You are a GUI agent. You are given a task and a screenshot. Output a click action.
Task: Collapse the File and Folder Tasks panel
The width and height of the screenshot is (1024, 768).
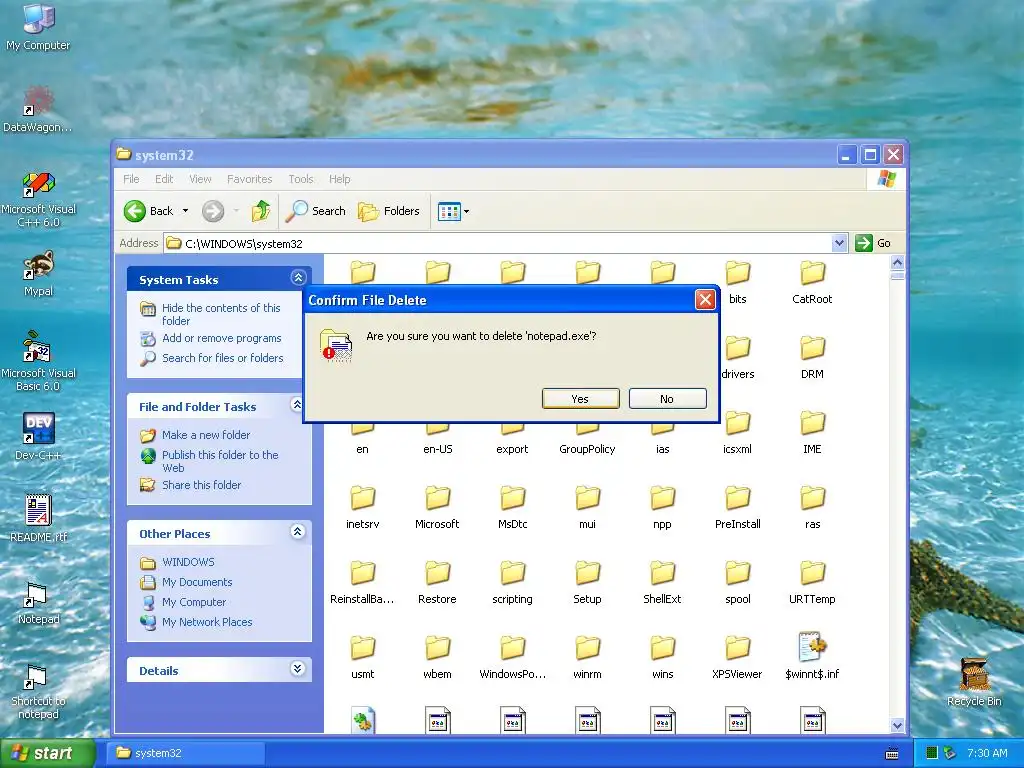(296, 405)
